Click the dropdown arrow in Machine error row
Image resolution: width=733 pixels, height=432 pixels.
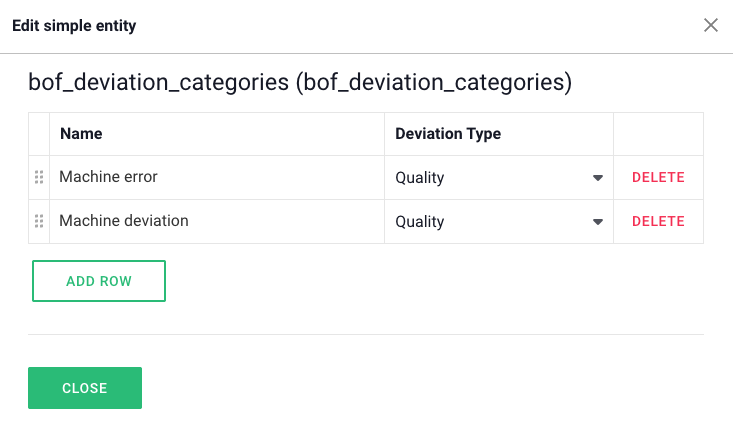tap(598, 178)
